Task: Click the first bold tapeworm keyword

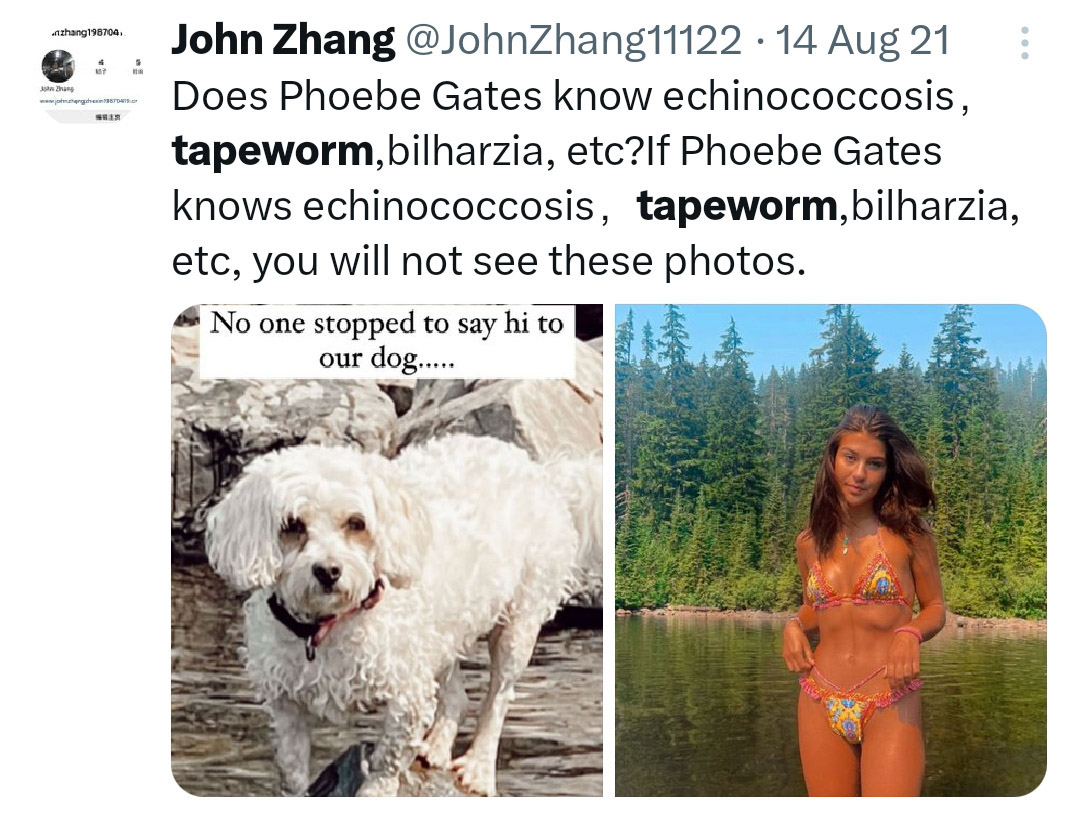Action: [x=272, y=151]
